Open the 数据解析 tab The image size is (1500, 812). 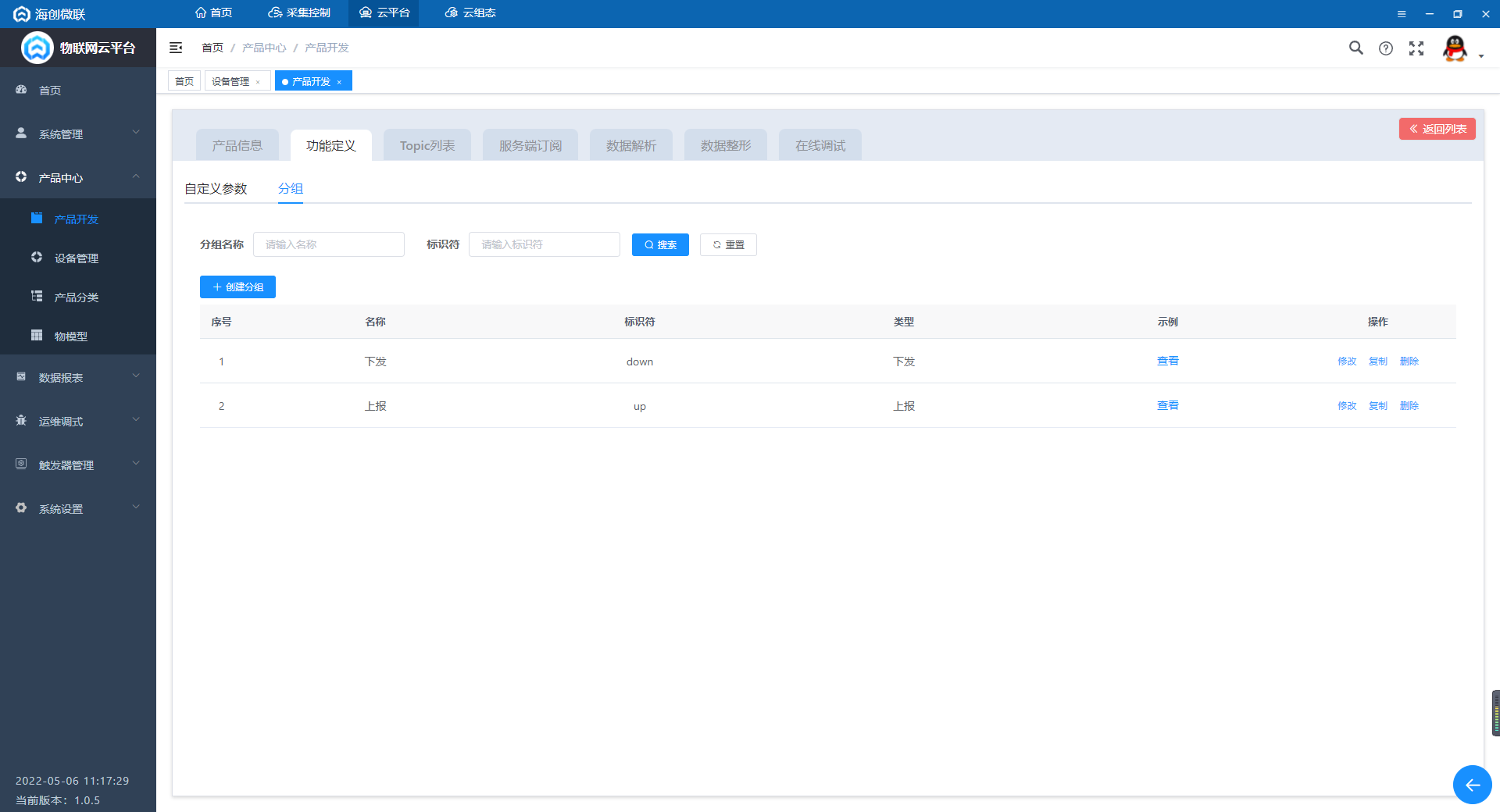631,145
